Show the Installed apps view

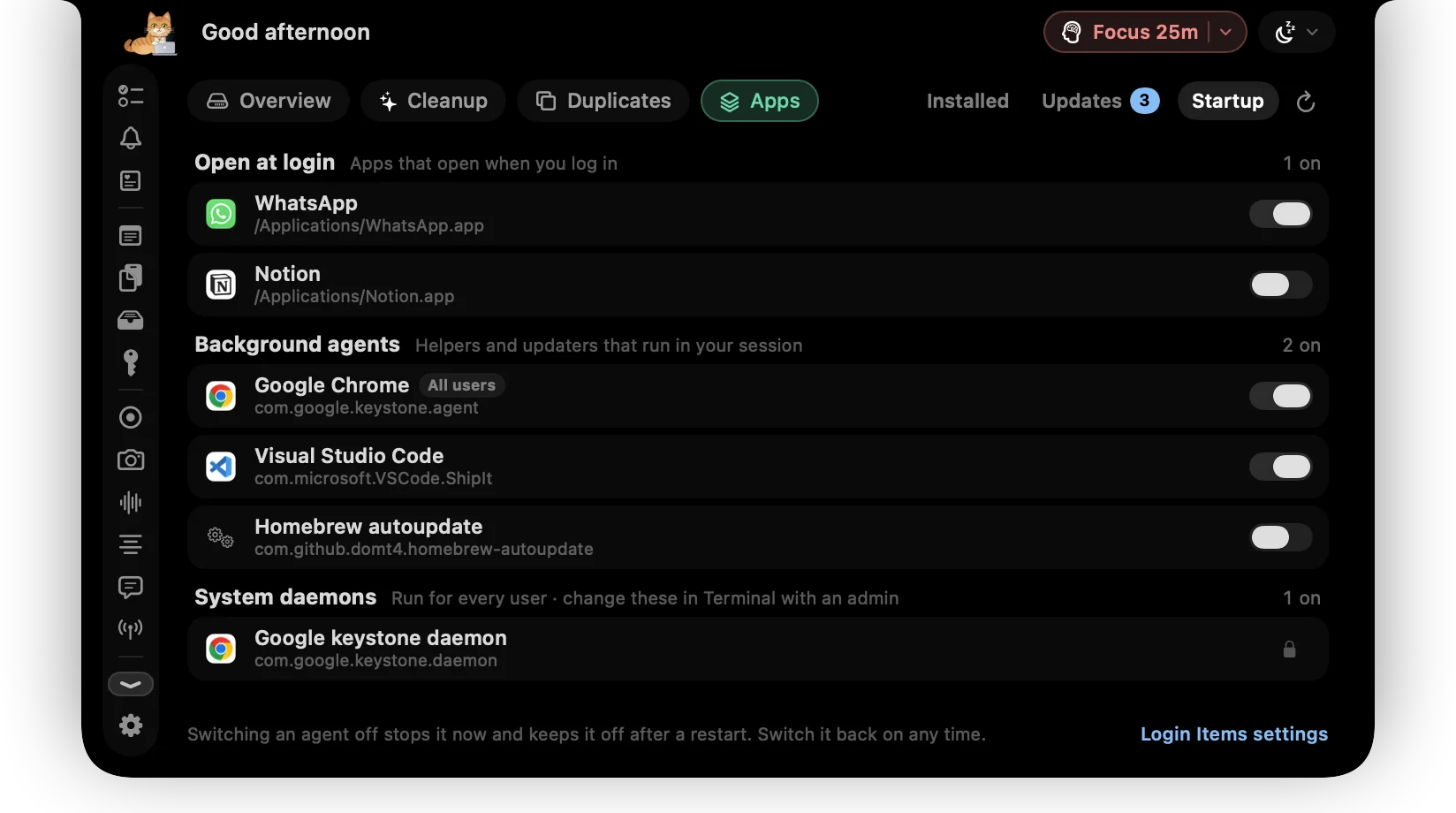click(967, 101)
